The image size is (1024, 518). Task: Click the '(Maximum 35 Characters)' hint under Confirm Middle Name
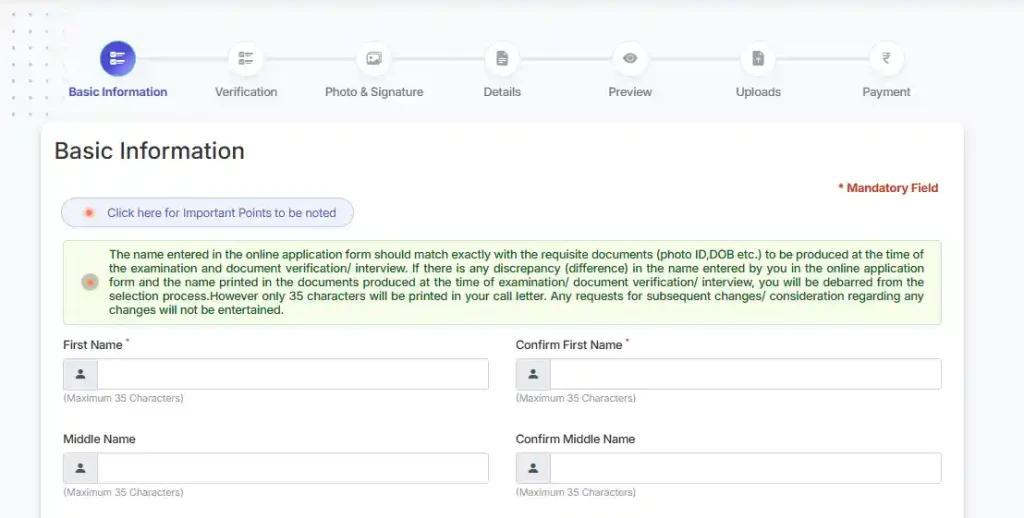pos(575,492)
